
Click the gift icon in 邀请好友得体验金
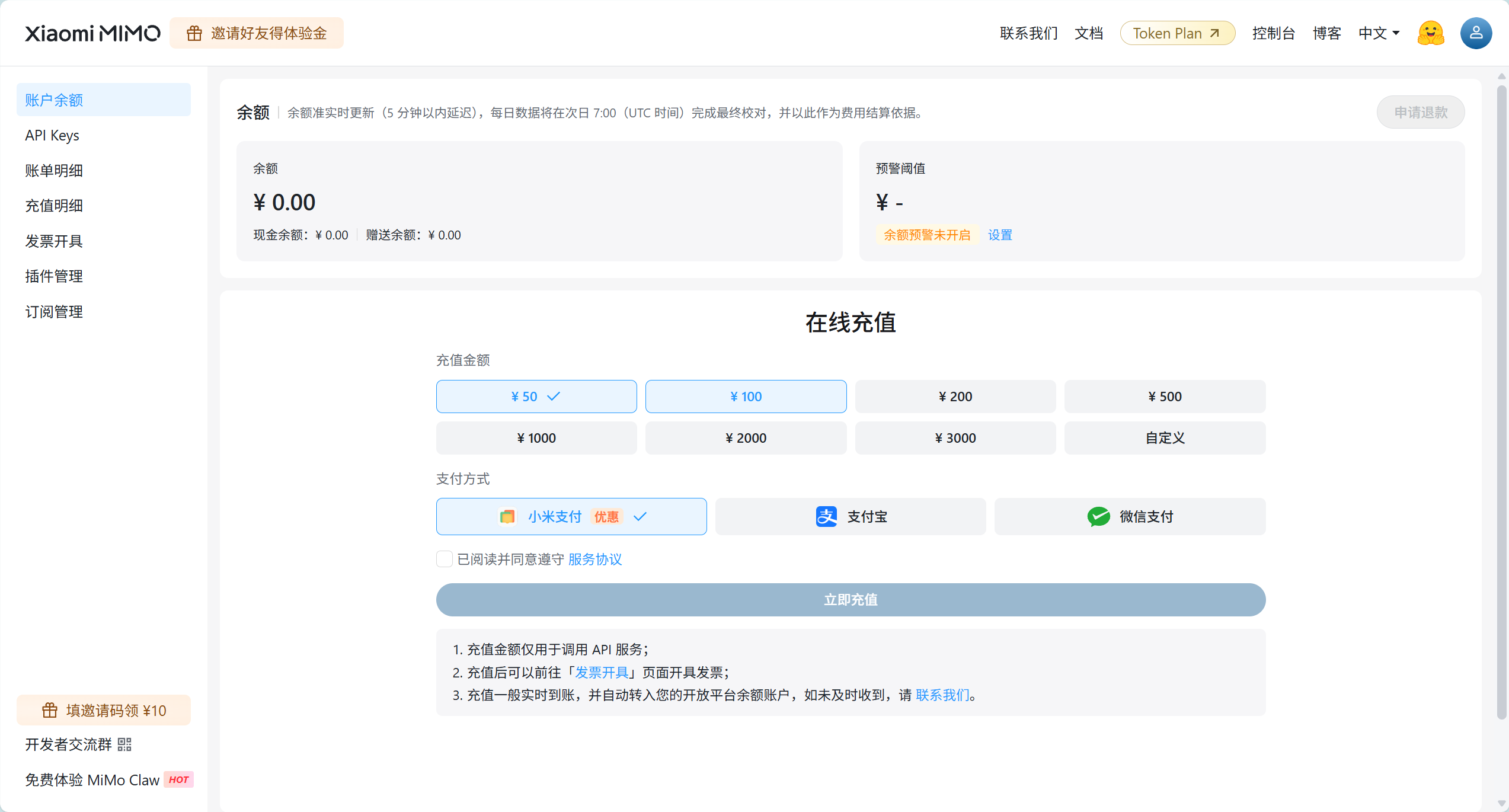point(194,33)
